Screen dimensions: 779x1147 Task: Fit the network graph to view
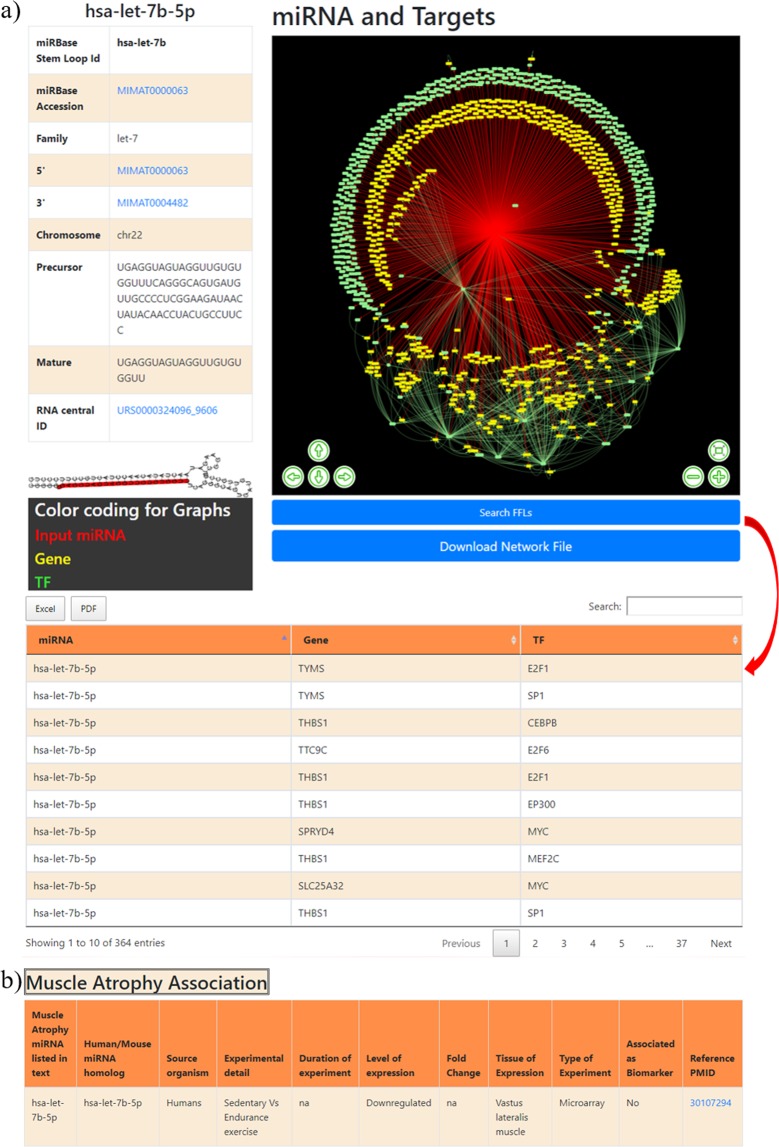point(718,451)
